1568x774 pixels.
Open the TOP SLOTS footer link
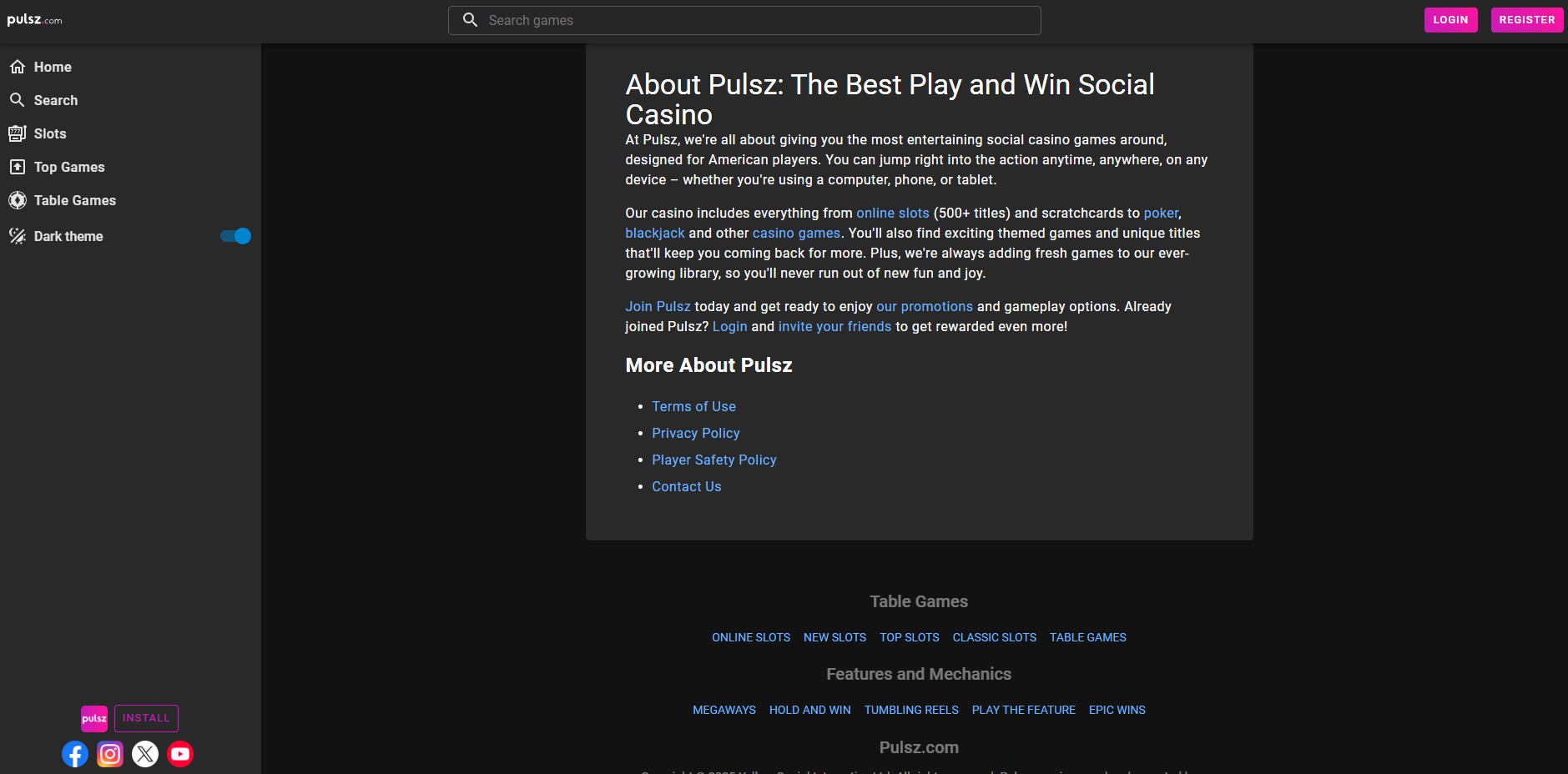(x=910, y=637)
